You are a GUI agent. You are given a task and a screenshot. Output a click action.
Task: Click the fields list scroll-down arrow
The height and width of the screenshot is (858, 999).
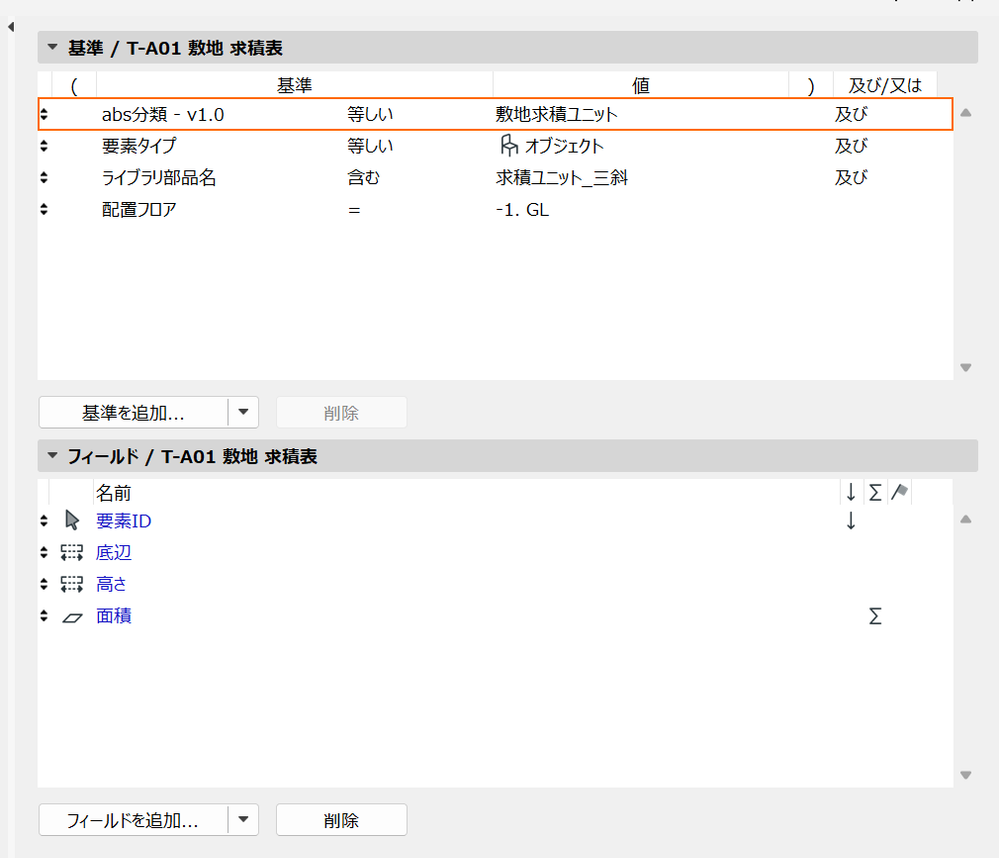[966, 775]
